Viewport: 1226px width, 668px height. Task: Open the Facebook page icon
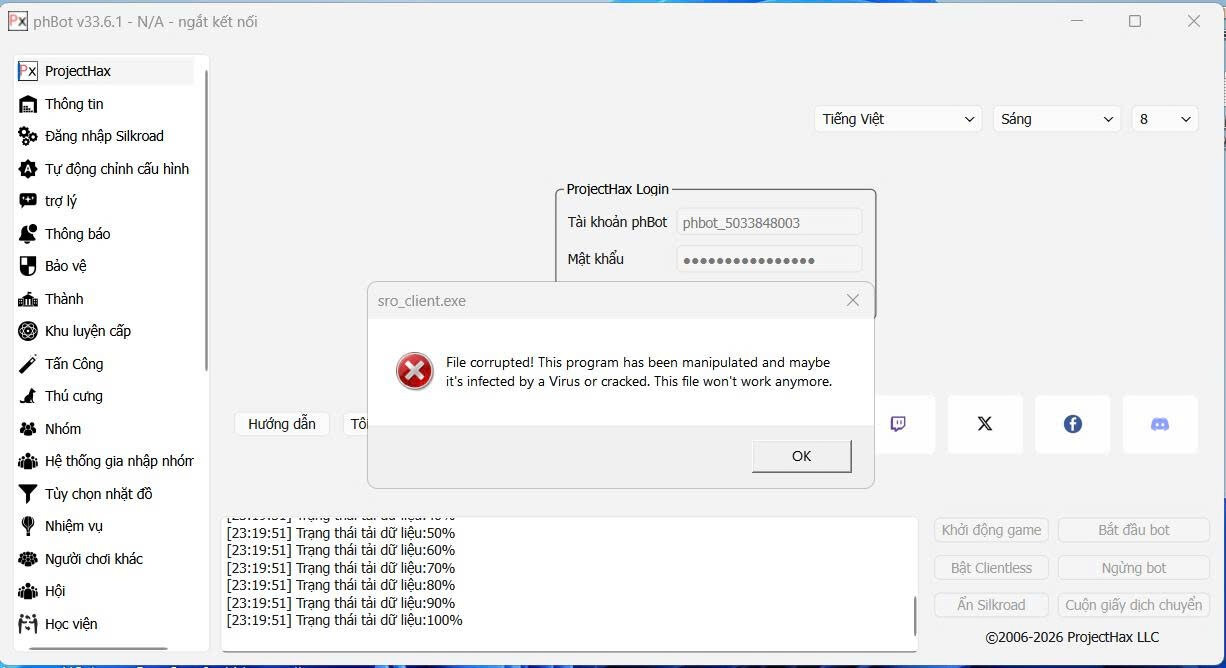(1073, 424)
